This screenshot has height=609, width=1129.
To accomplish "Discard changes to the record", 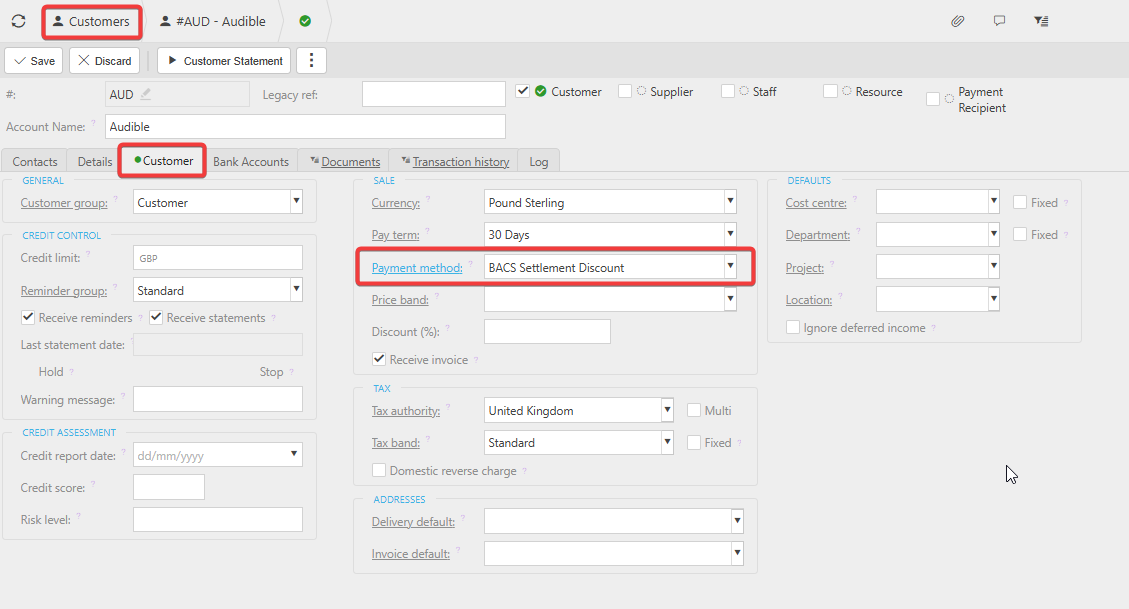I will point(104,60).
